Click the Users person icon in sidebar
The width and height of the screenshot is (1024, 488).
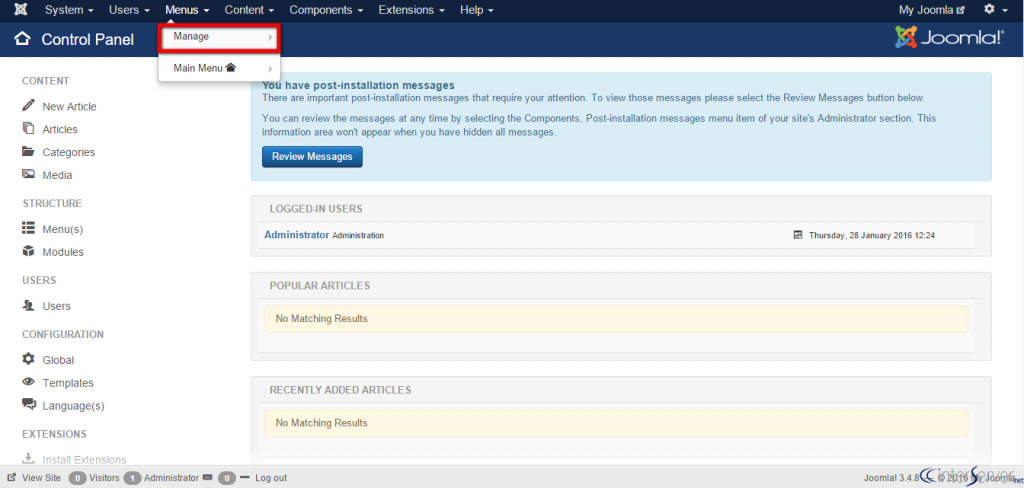[x=28, y=304]
